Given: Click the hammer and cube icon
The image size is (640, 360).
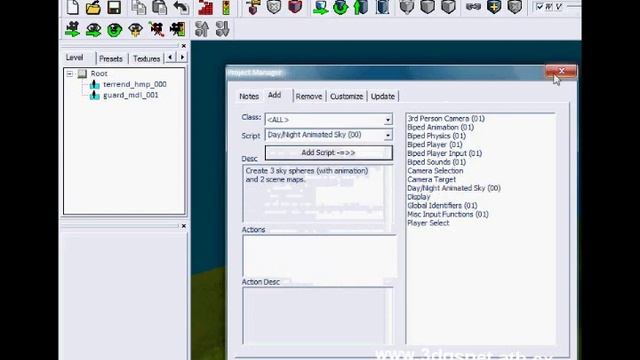Looking at the screenshot, I should pos(253,7).
